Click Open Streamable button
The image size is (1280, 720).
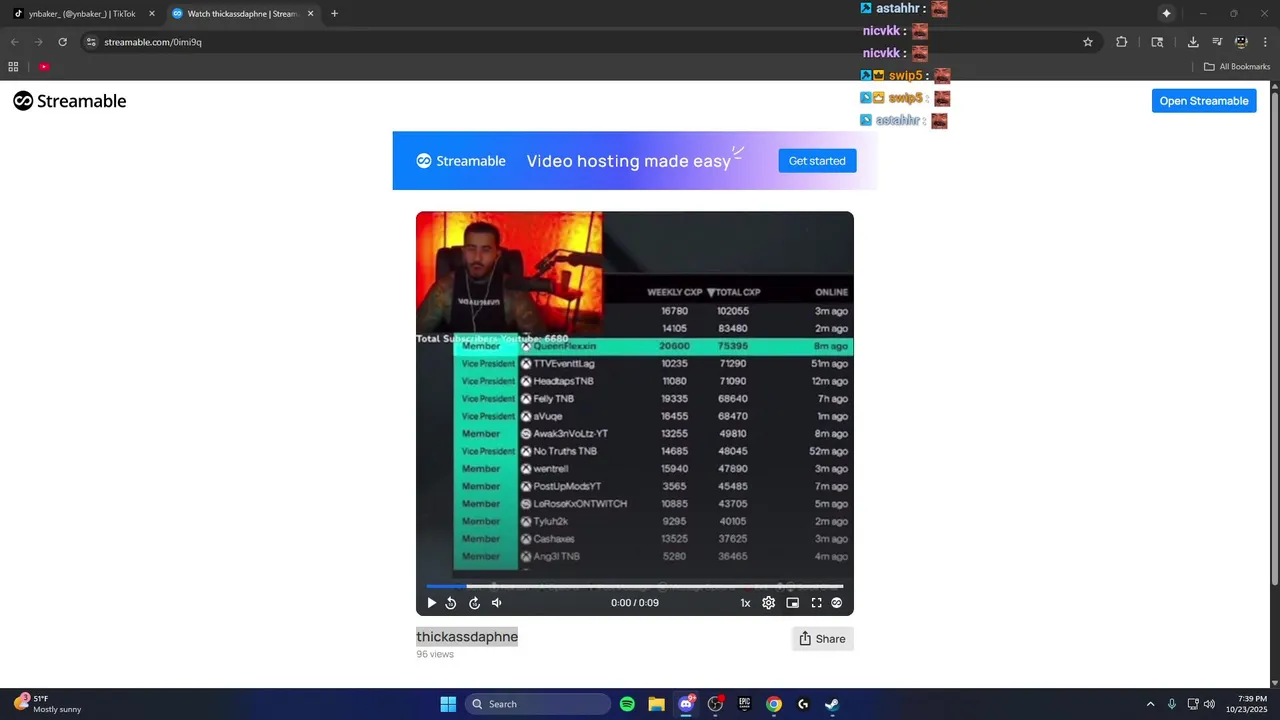1204,101
